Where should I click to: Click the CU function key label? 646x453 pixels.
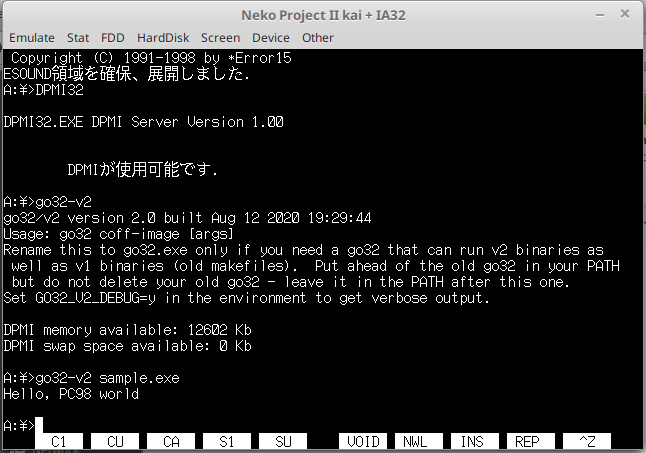click(115, 440)
